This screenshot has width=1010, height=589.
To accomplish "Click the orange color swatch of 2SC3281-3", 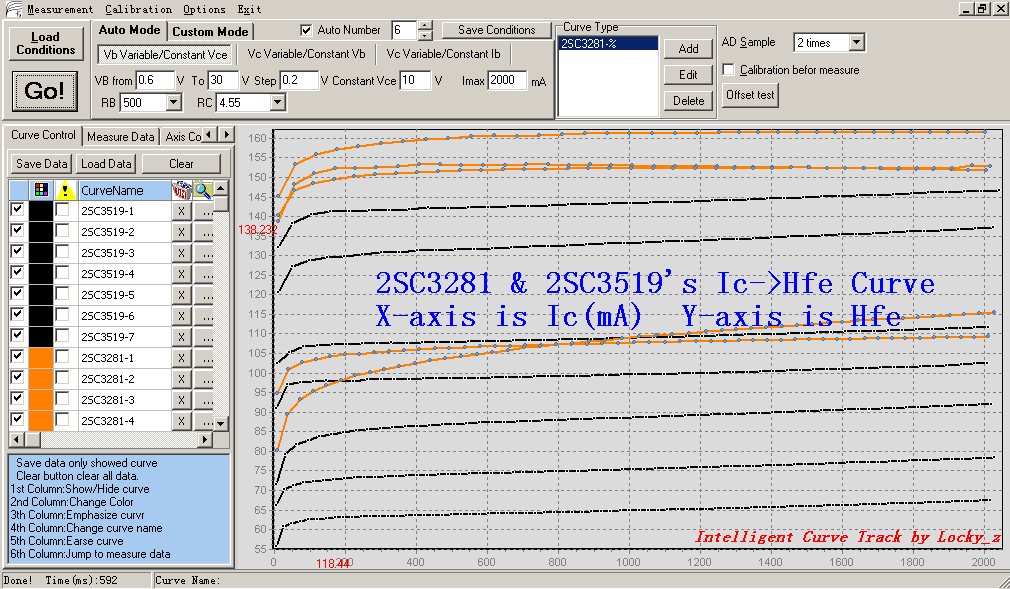I will 41,400.
